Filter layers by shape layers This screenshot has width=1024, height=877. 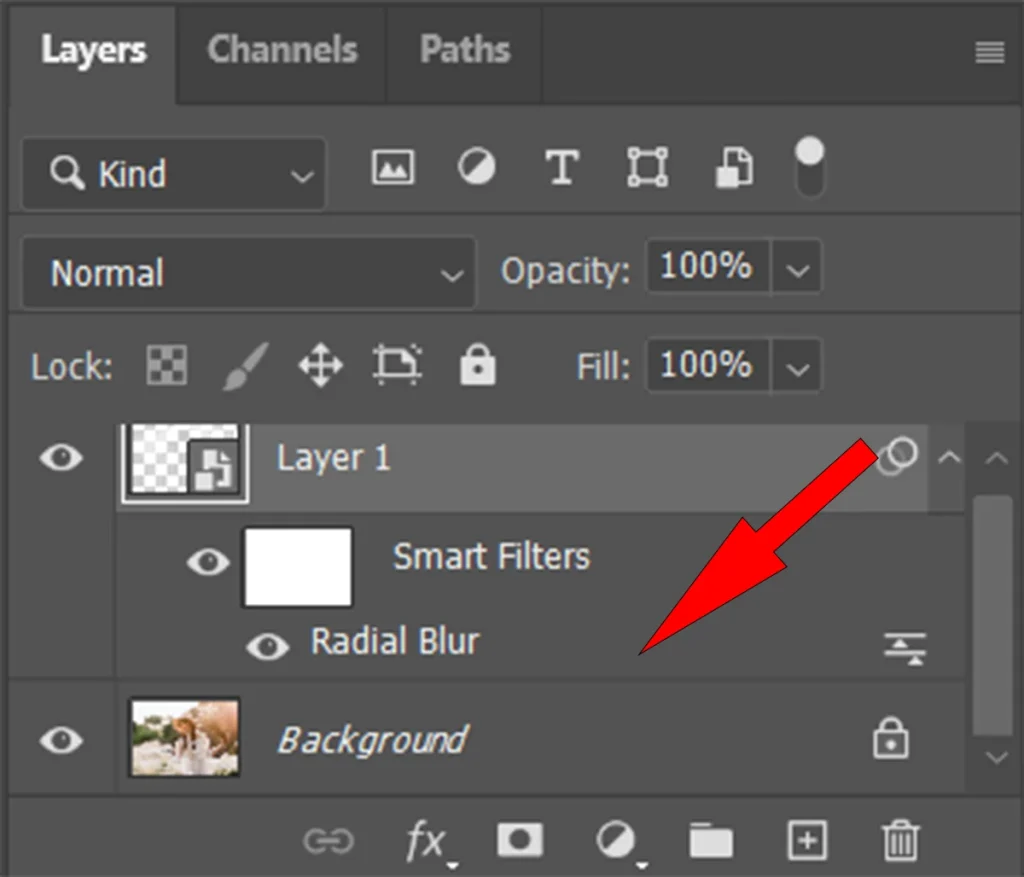click(x=647, y=168)
